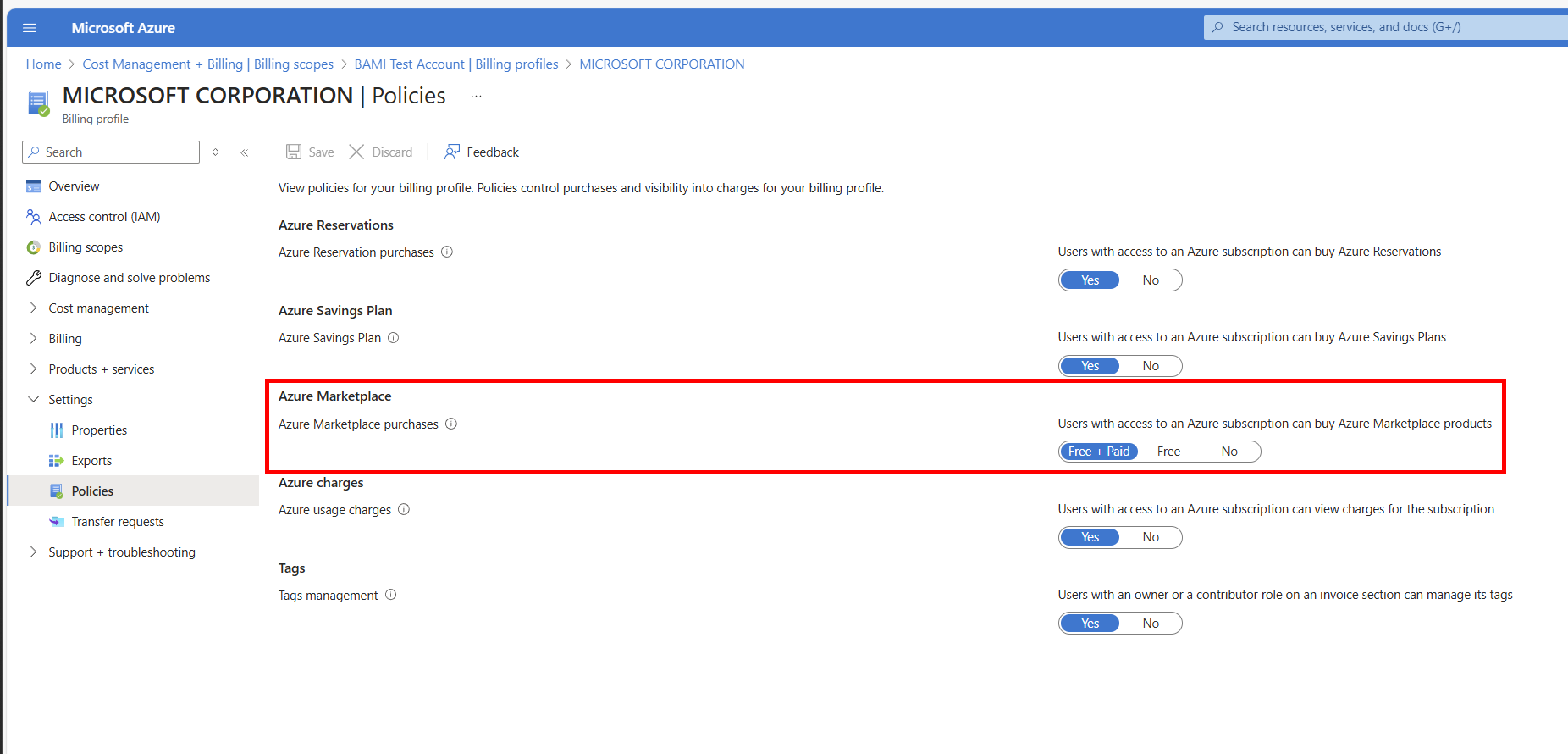Set Tags management to Yes
This screenshot has width=1568, height=754.
point(1090,624)
